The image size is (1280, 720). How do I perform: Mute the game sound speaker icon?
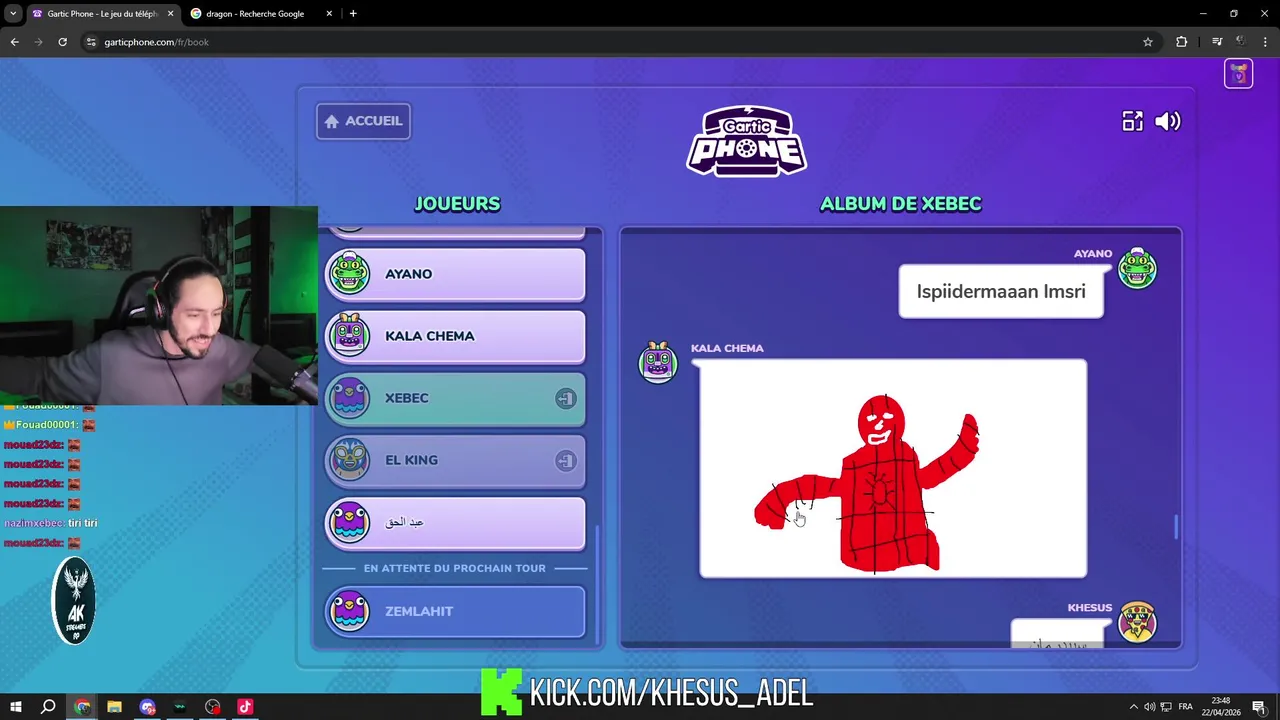pos(1168,121)
